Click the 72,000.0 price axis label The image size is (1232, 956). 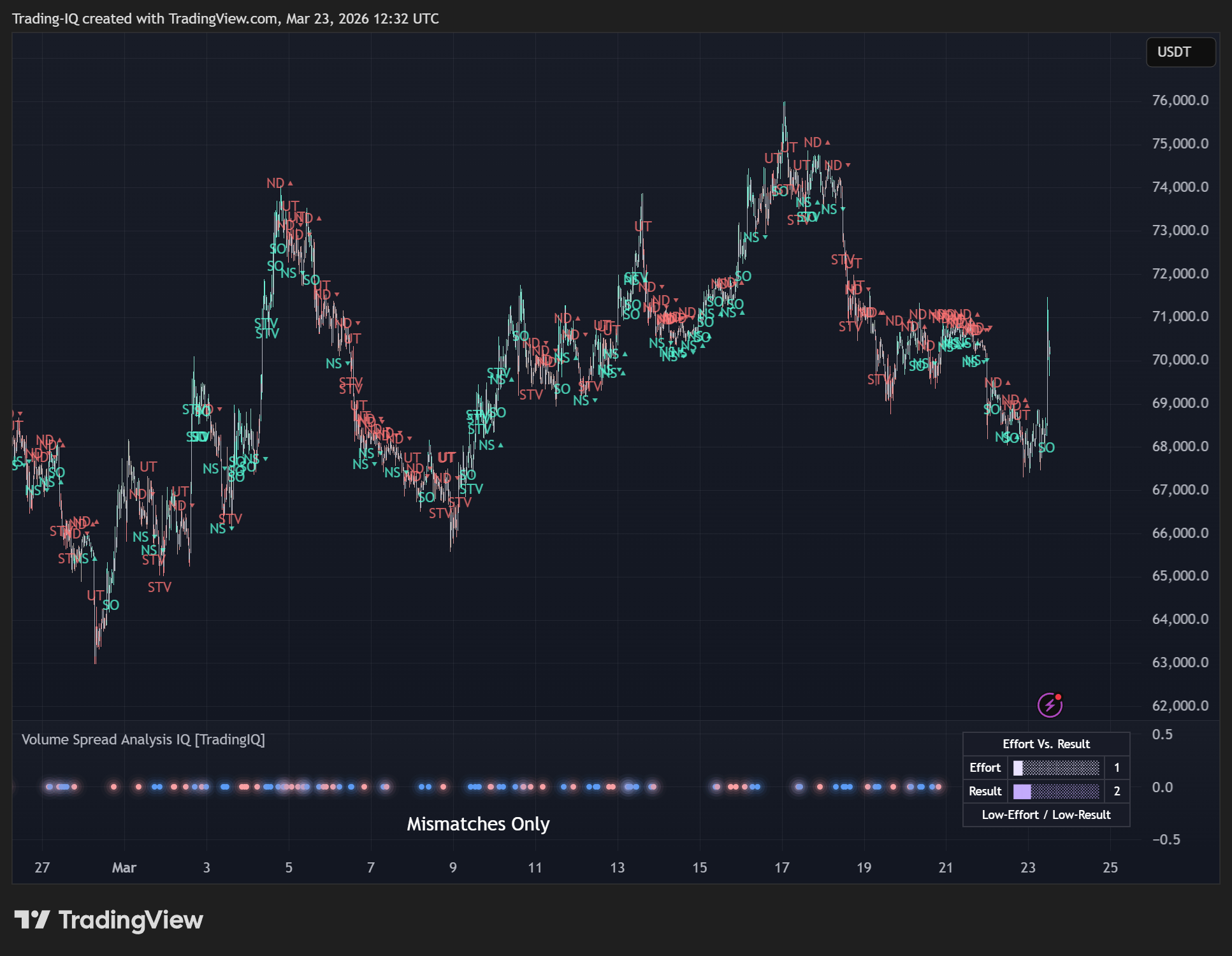click(x=1180, y=273)
